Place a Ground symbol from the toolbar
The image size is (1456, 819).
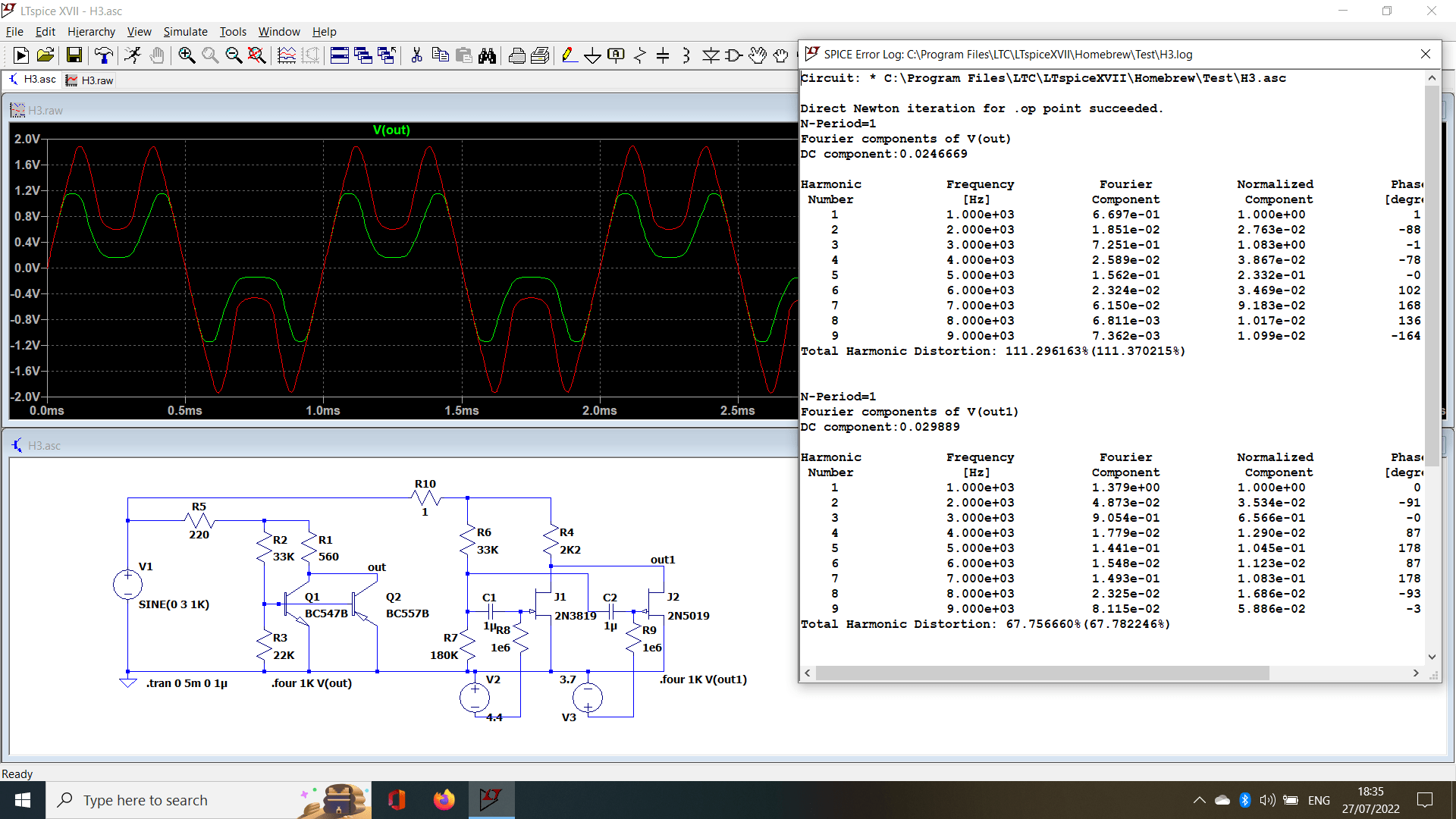(593, 55)
